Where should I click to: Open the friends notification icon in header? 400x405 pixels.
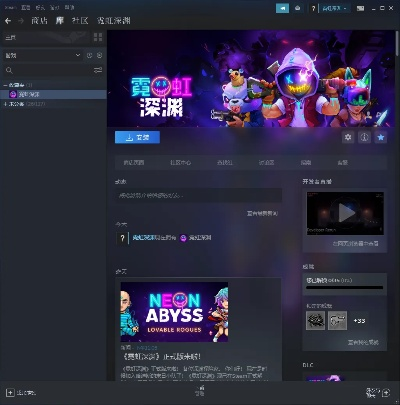coord(298,8)
